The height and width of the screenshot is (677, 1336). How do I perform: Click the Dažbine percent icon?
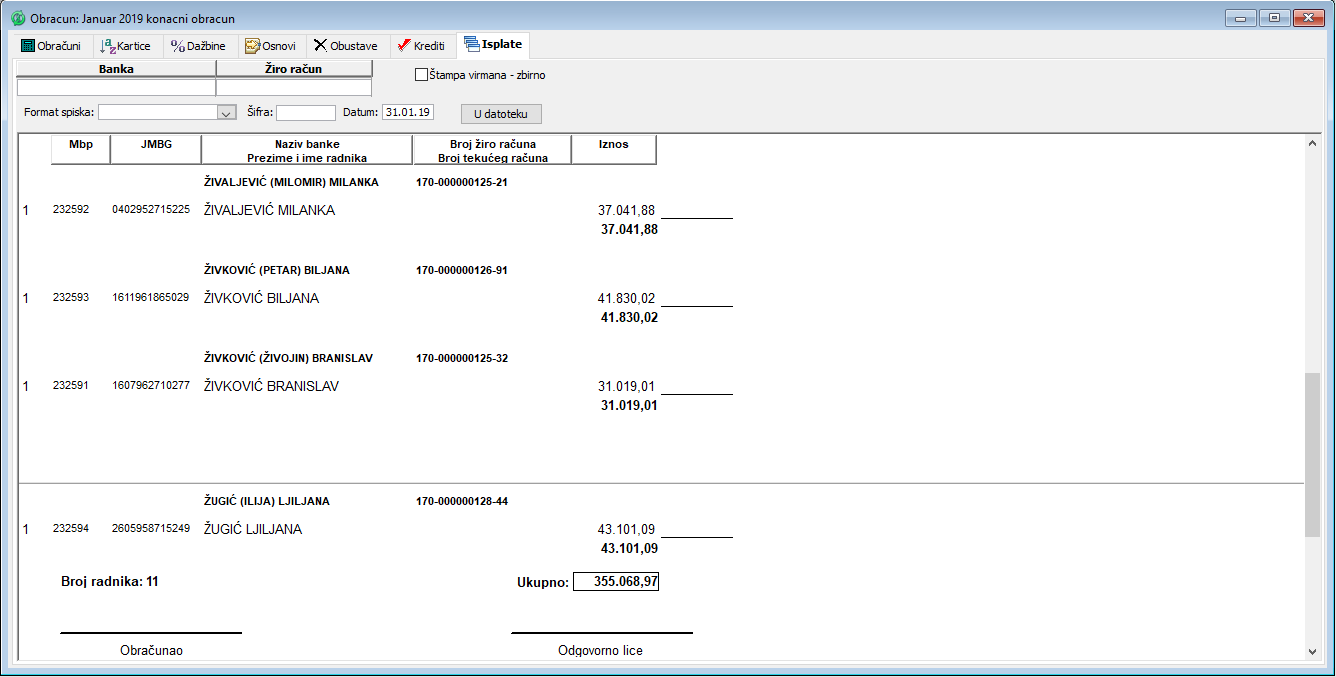[x=178, y=46]
